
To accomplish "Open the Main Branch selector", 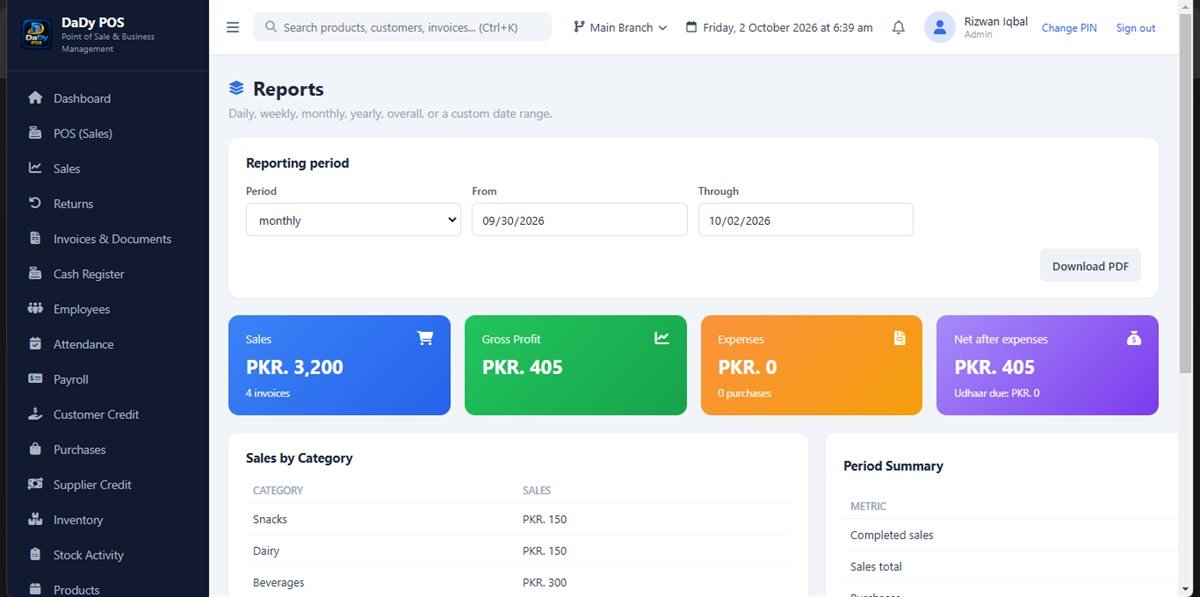I will [x=620, y=27].
